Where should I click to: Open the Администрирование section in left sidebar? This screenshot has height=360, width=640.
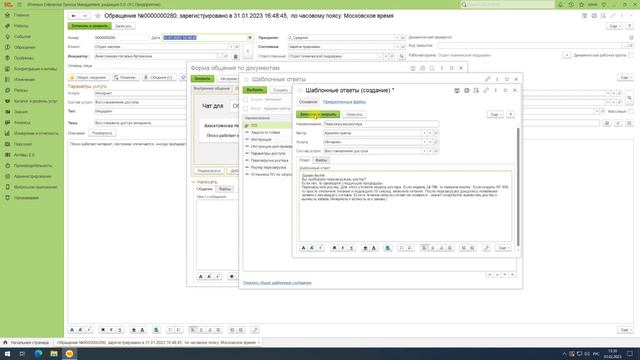pos(32,176)
